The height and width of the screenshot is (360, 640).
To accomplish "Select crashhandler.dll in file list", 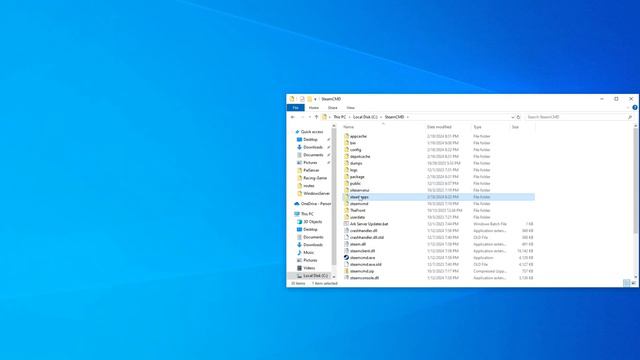I will (363, 231).
